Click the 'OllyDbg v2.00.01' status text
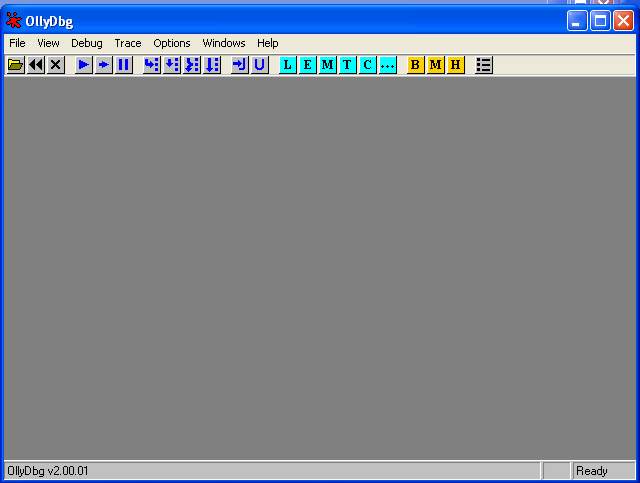Viewport: 640px width, 483px height. click(x=48, y=471)
